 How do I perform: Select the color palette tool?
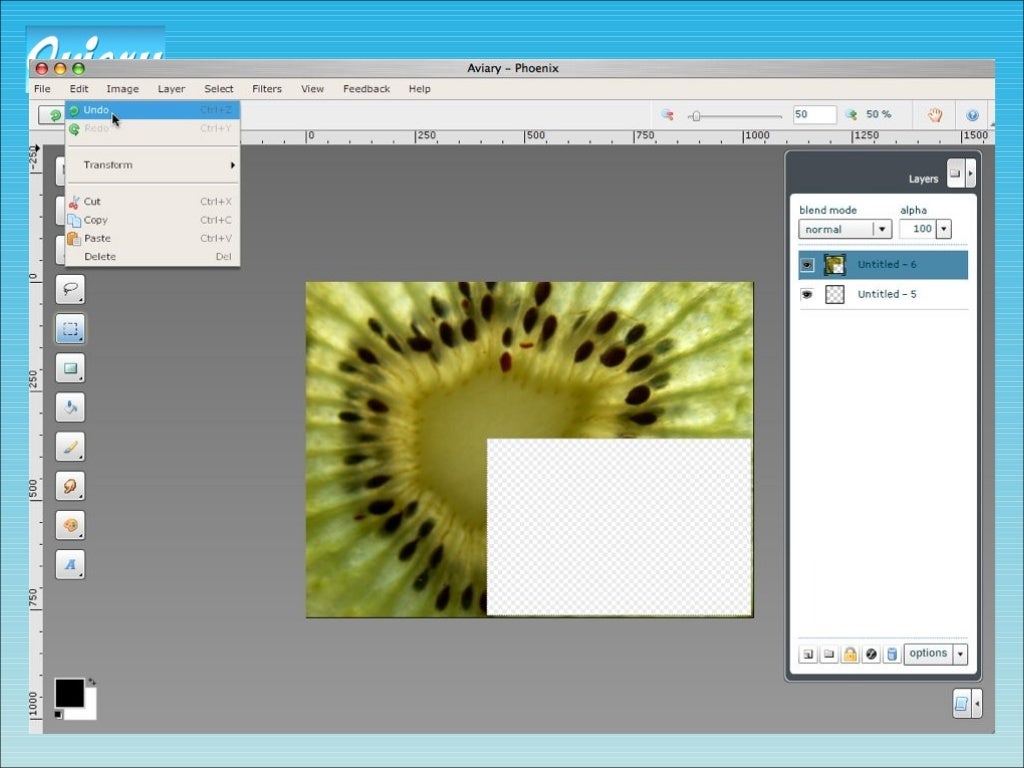tap(70, 525)
